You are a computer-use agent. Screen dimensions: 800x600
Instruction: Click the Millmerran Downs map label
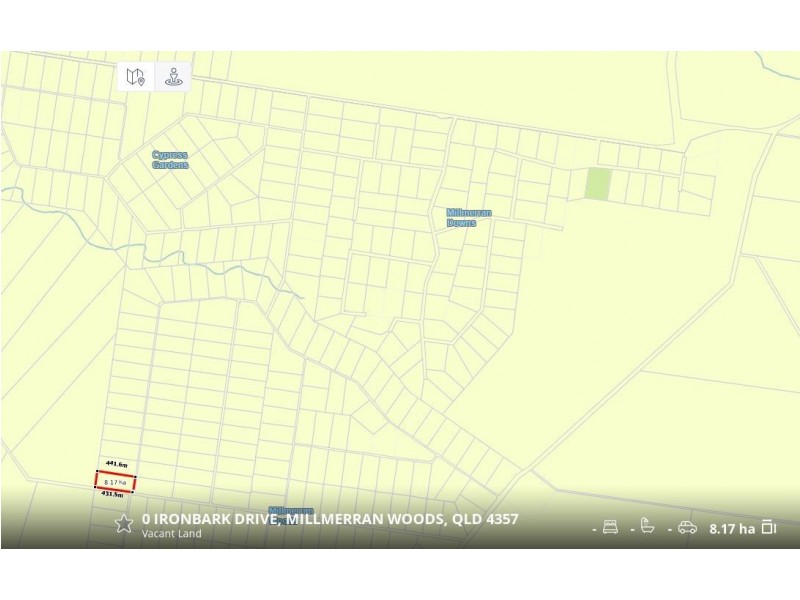[x=469, y=218]
